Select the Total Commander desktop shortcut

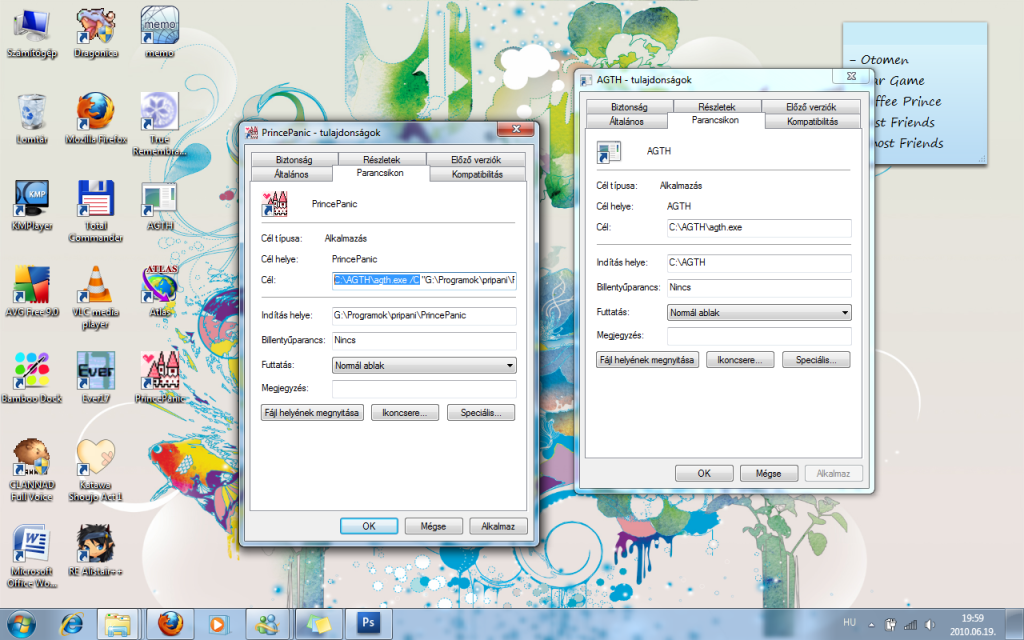[95, 203]
